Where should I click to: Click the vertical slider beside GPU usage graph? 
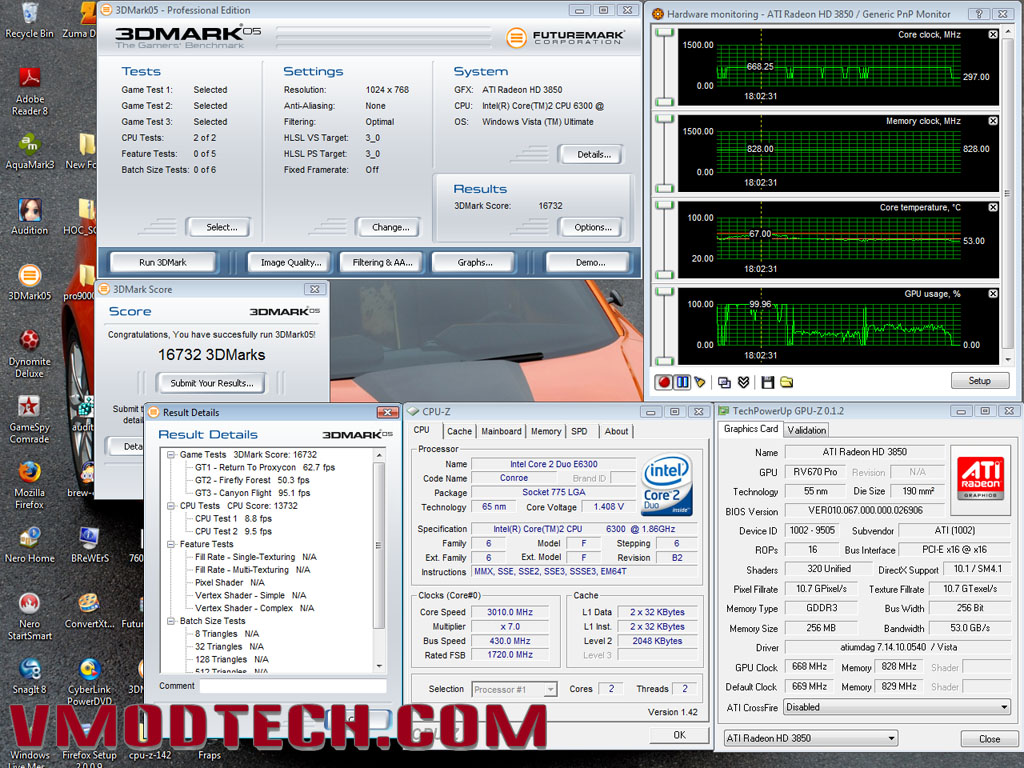click(664, 327)
